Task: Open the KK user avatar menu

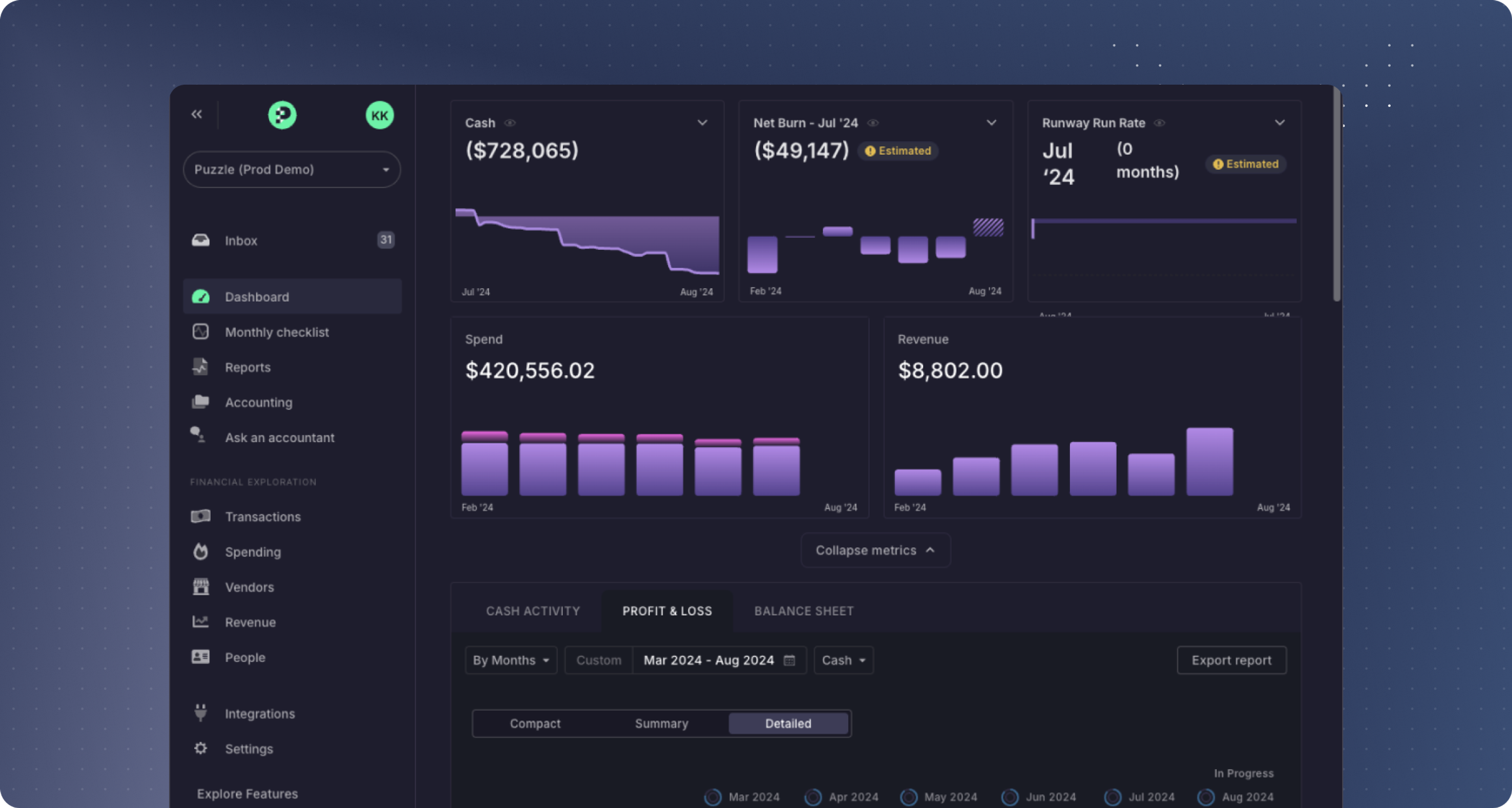Action: pos(379,115)
